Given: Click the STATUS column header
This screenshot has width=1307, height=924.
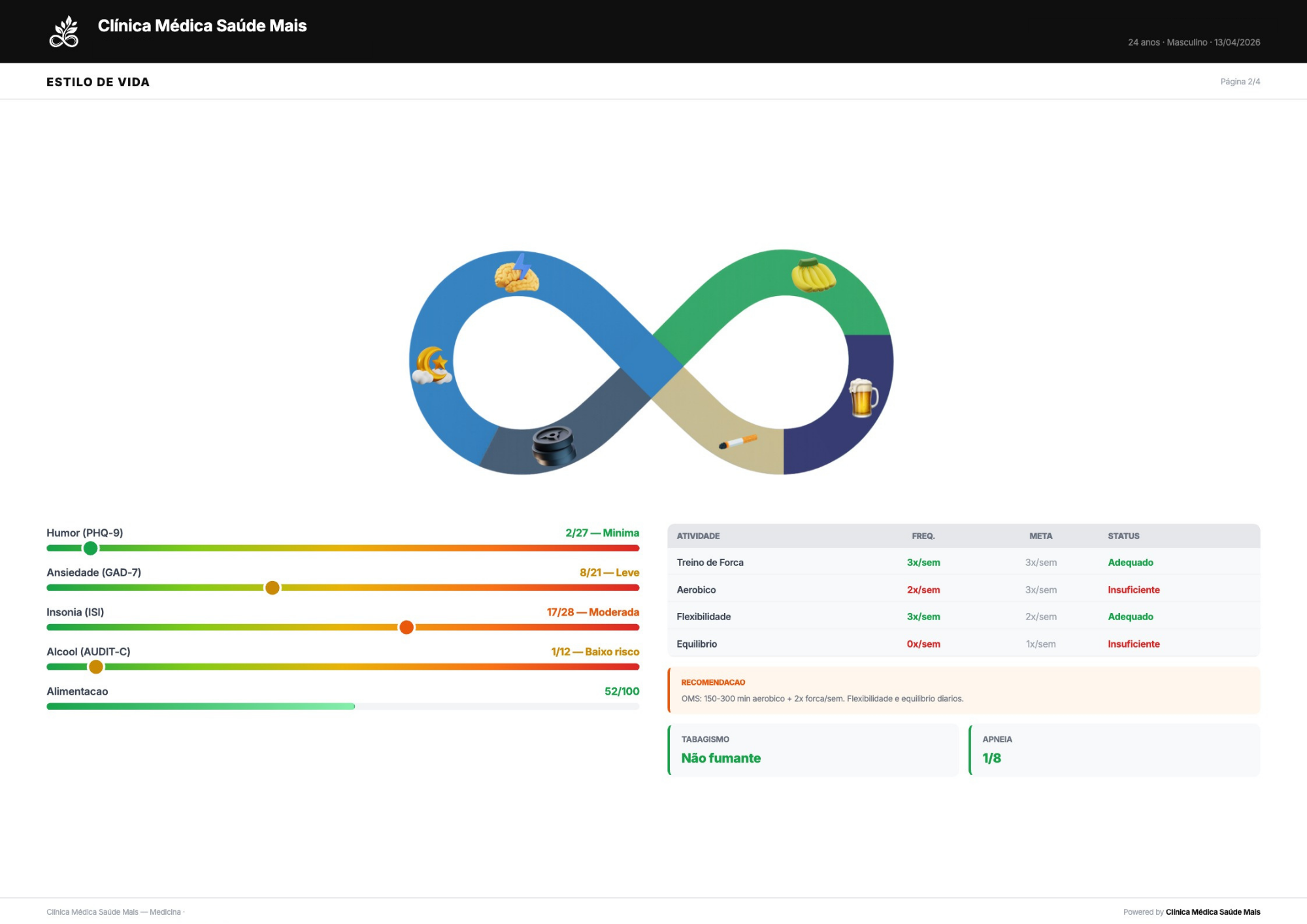Looking at the screenshot, I should point(1123,536).
